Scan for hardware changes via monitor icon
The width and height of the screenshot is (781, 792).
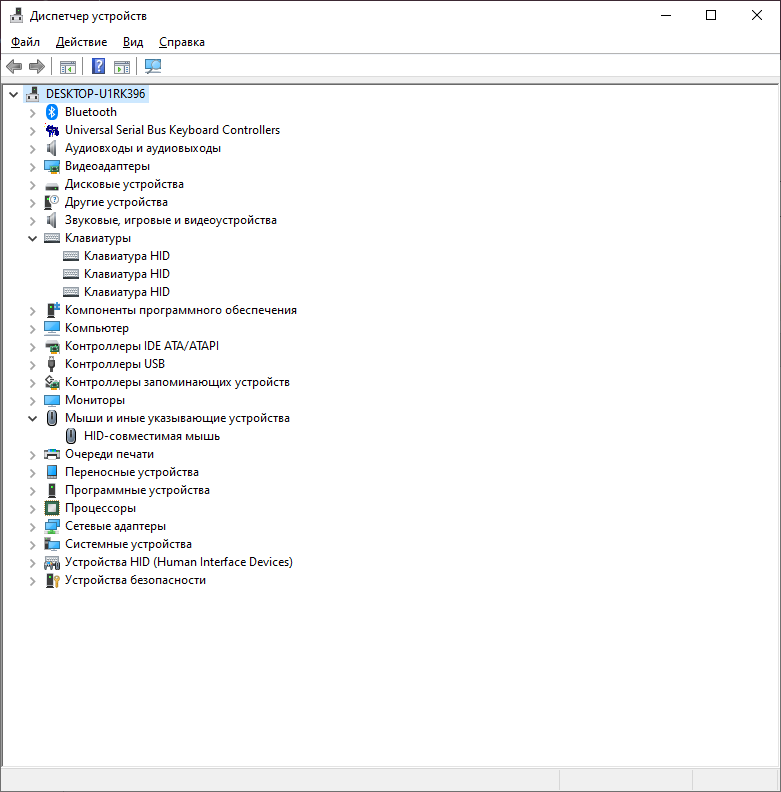153,66
